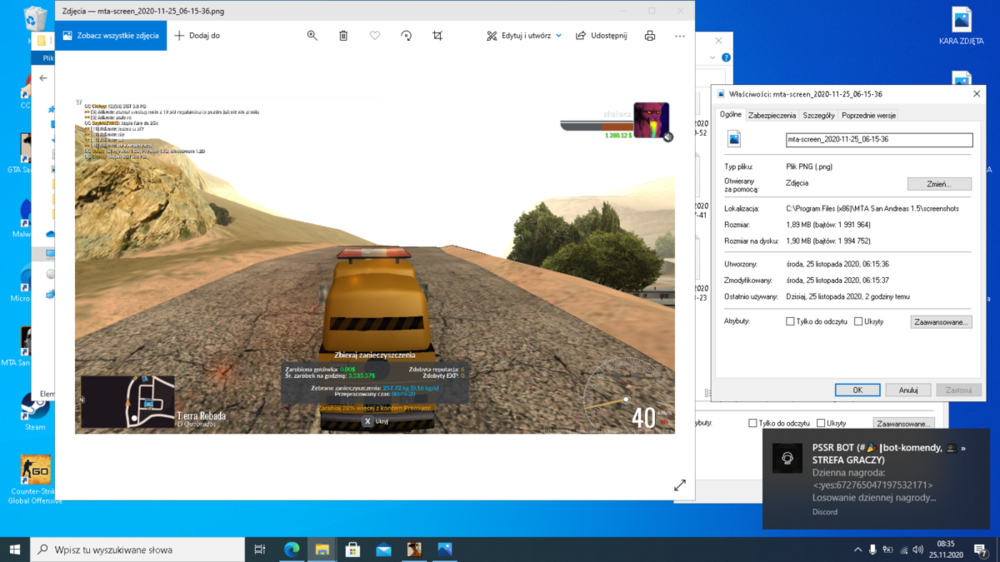Open File Explorer on the taskbar

coord(322,549)
